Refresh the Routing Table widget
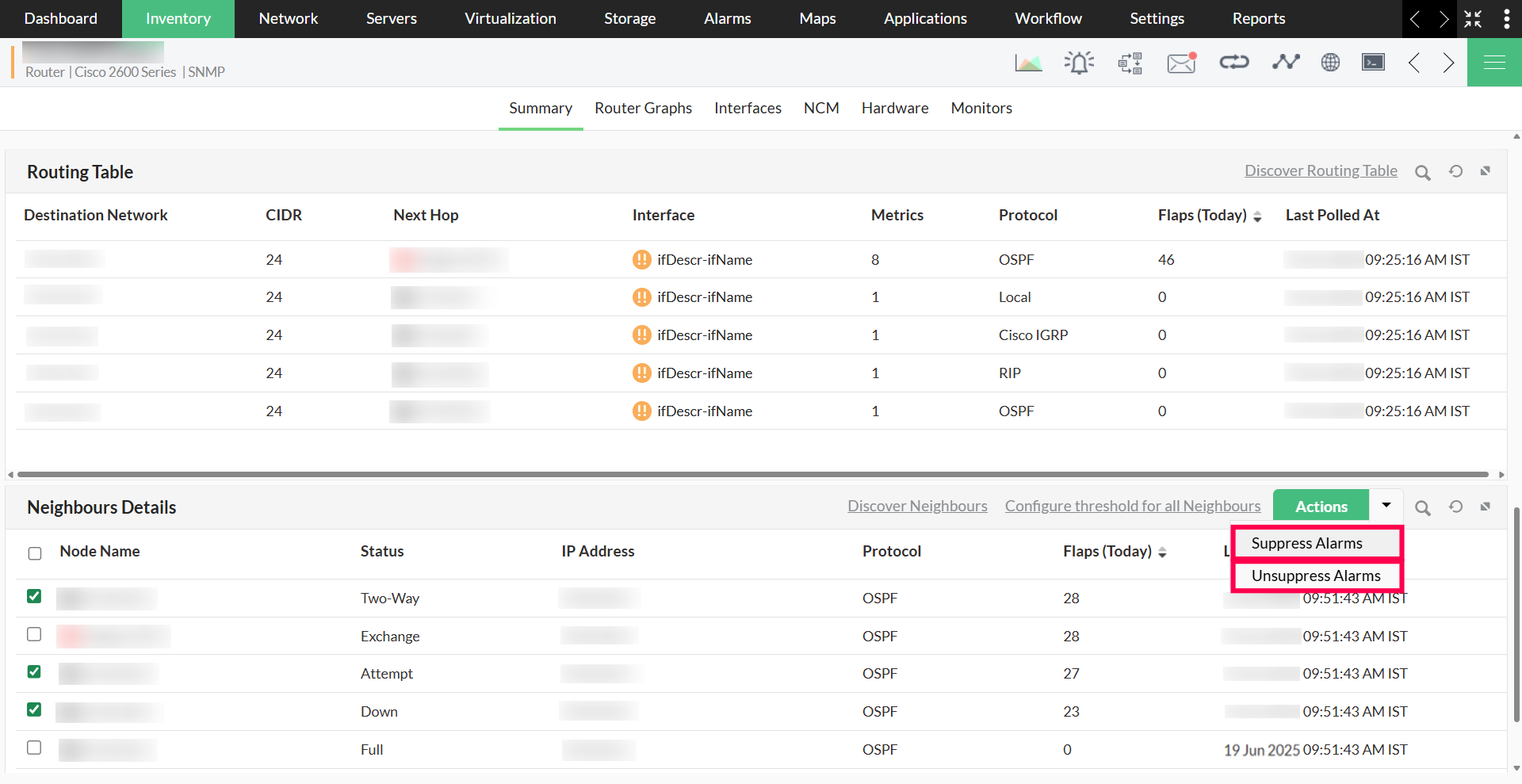The height and width of the screenshot is (784, 1522). (1456, 171)
